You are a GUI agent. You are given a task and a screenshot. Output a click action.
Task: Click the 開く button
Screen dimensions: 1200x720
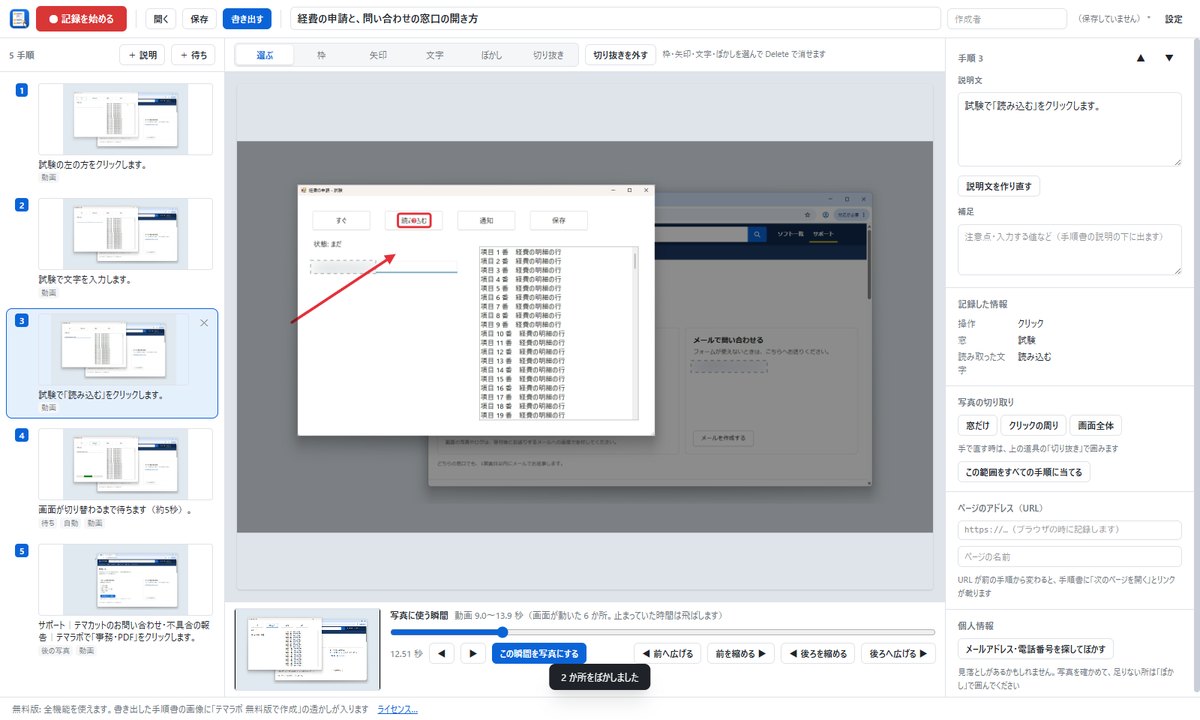tap(161, 18)
